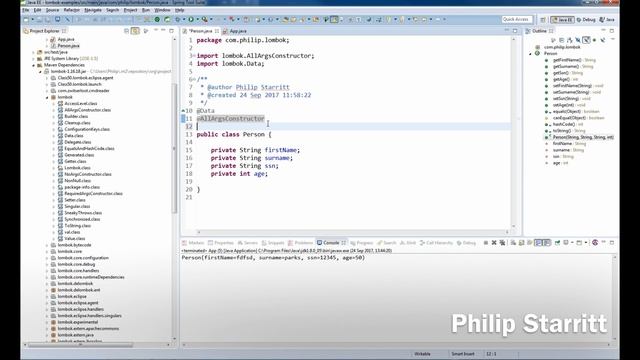Select Person.java in Project Explorer tree
640x360 pixels.
(68, 46)
